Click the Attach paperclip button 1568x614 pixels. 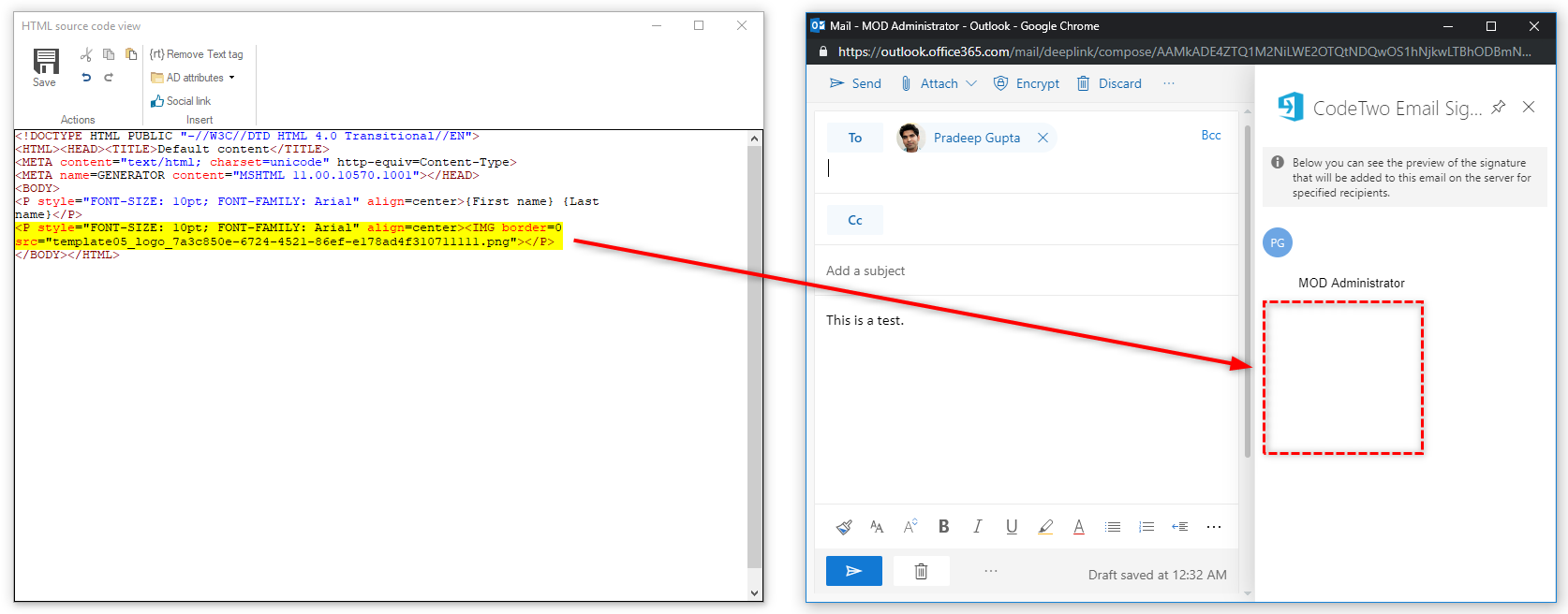pos(929,83)
